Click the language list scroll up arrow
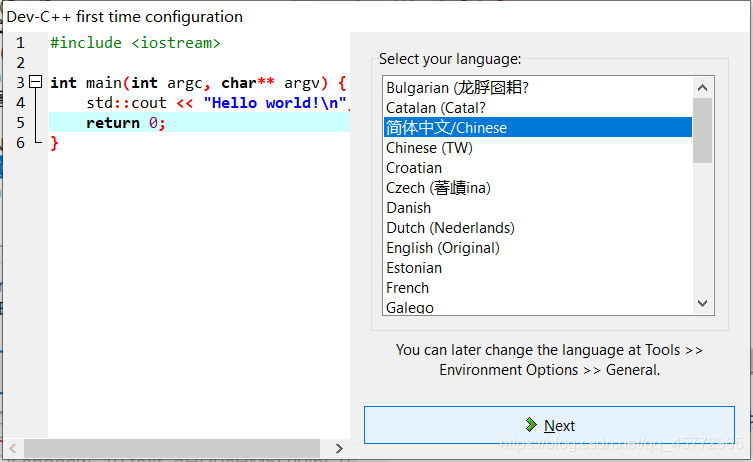 (703, 87)
